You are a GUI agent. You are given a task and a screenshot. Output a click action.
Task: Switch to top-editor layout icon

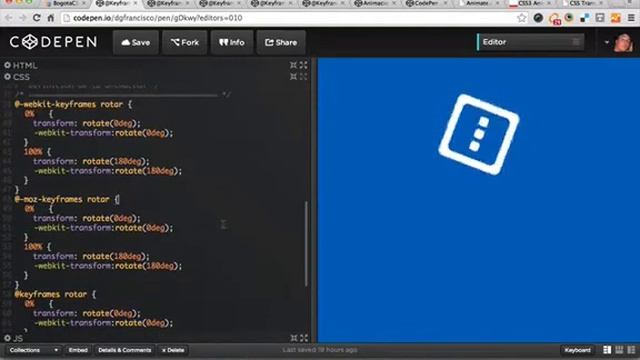pos(619,350)
